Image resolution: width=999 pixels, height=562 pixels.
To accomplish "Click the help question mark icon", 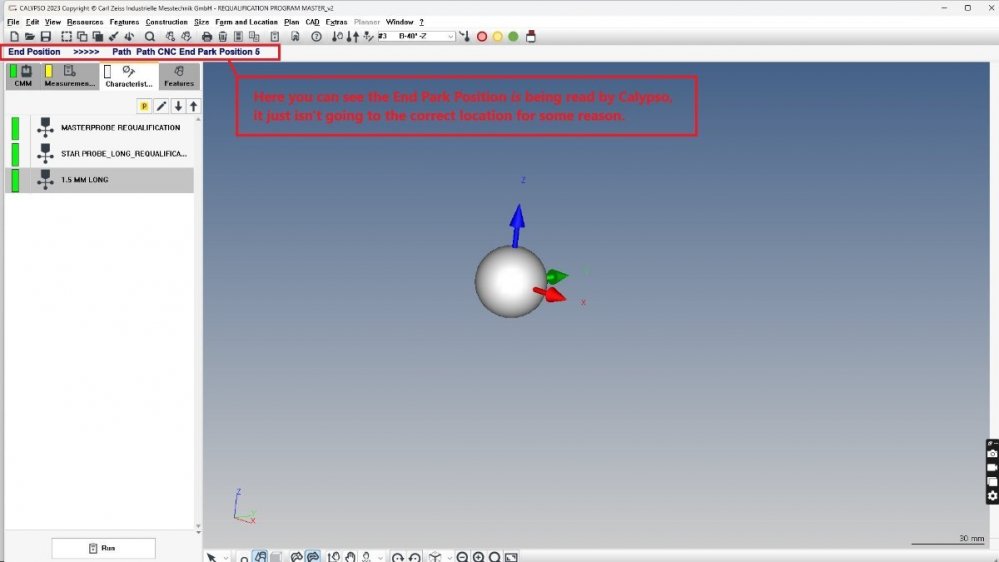I will [316, 37].
